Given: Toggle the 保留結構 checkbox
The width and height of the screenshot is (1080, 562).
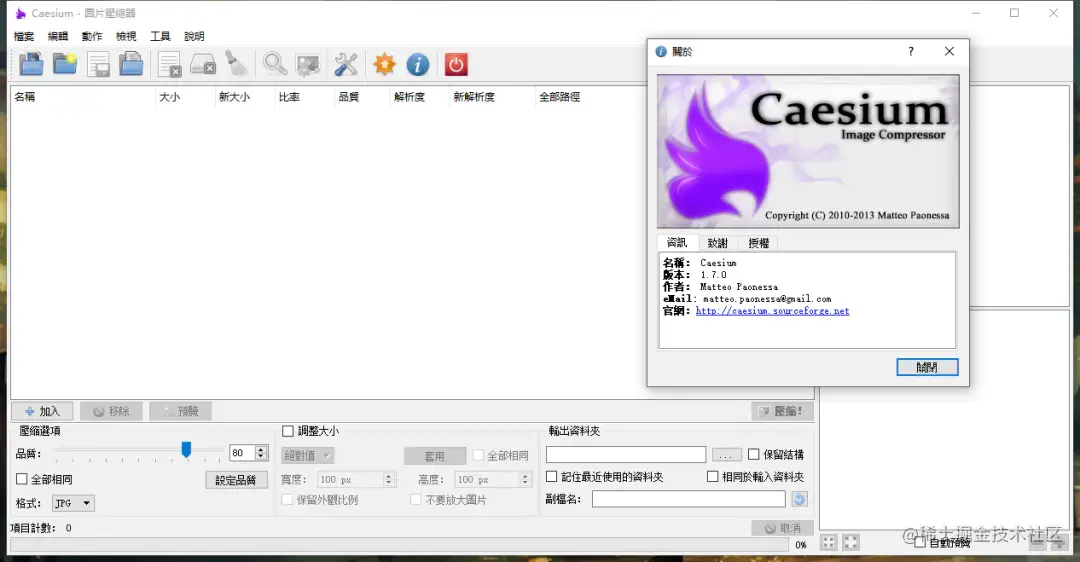Looking at the screenshot, I should click(754, 454).
